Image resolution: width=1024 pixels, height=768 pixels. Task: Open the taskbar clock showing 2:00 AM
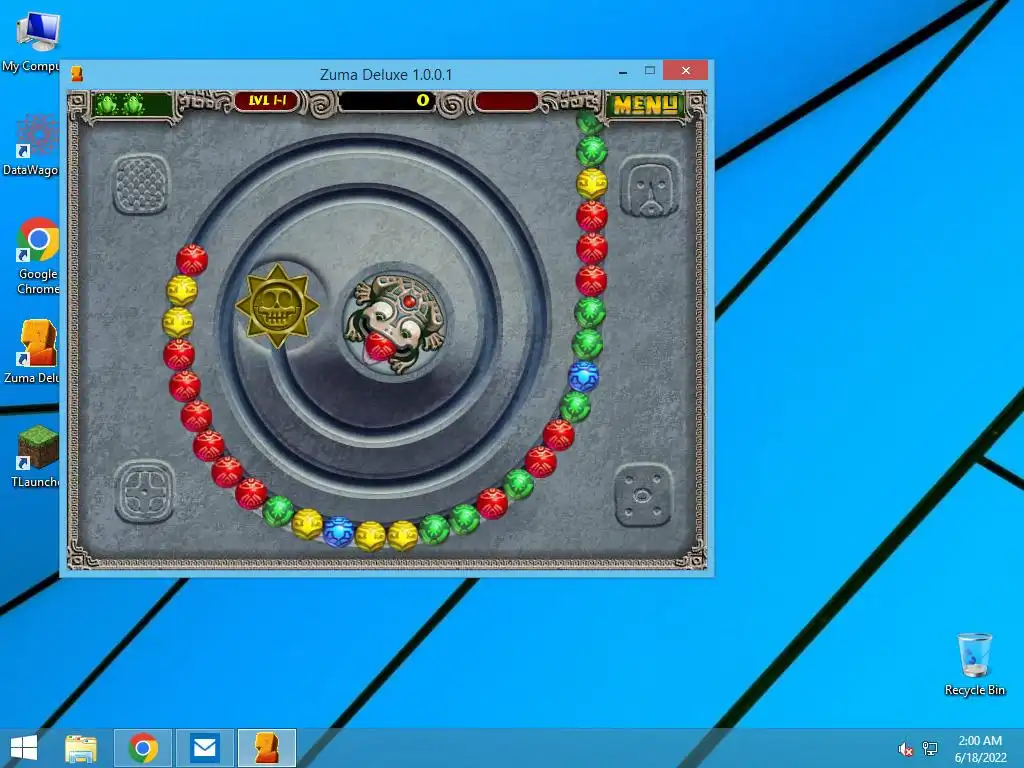click(980, 749)
